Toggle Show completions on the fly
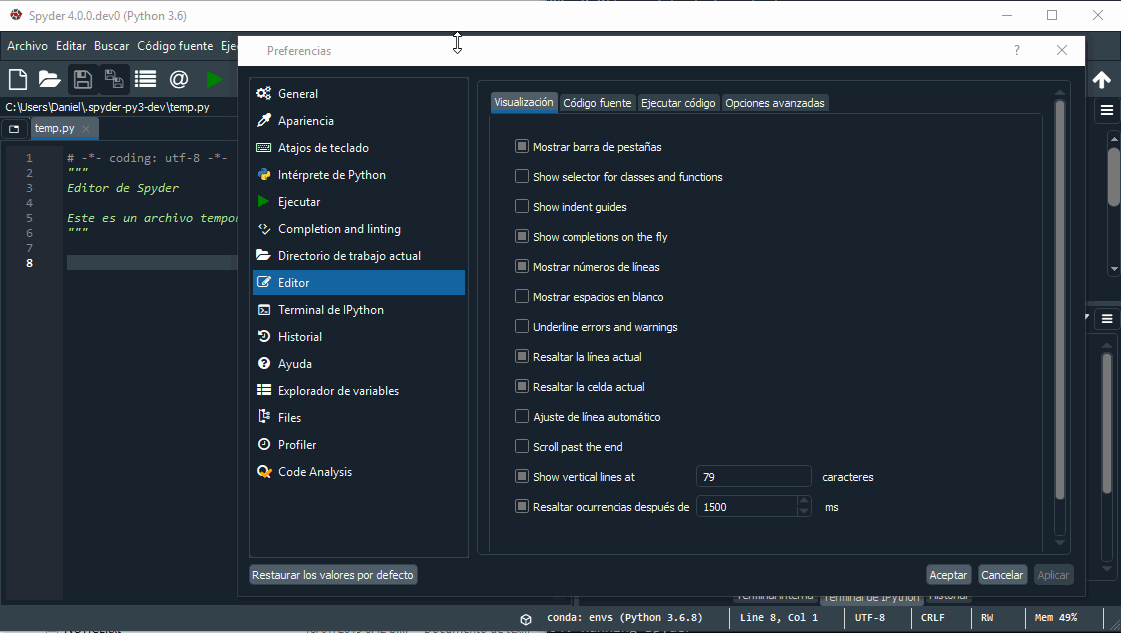Image resolution: width=1121 pixels, height=633 pixels. point(522,237)
